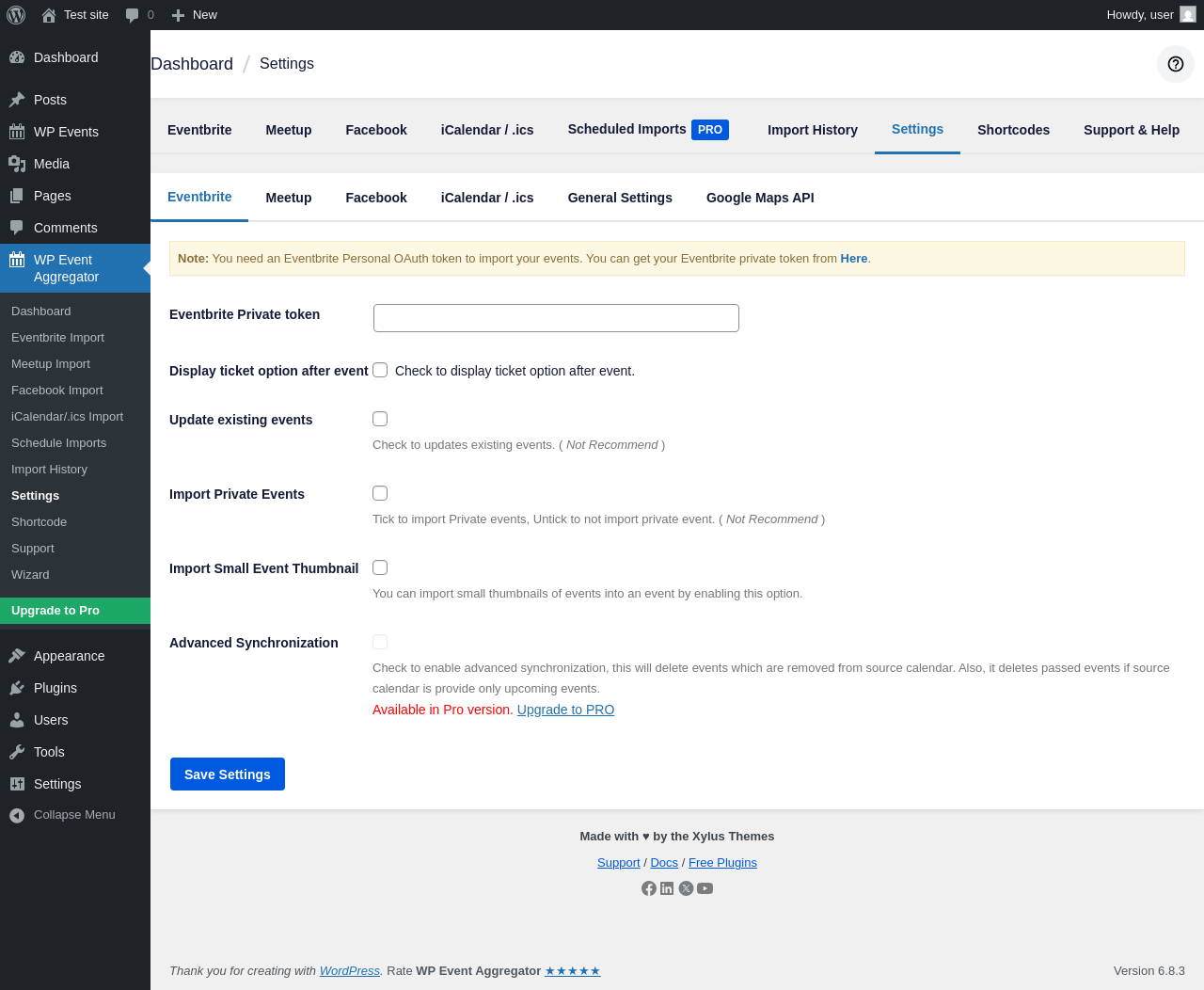
Task: Open the WordPress logo menu
Action: coord(16,15)
